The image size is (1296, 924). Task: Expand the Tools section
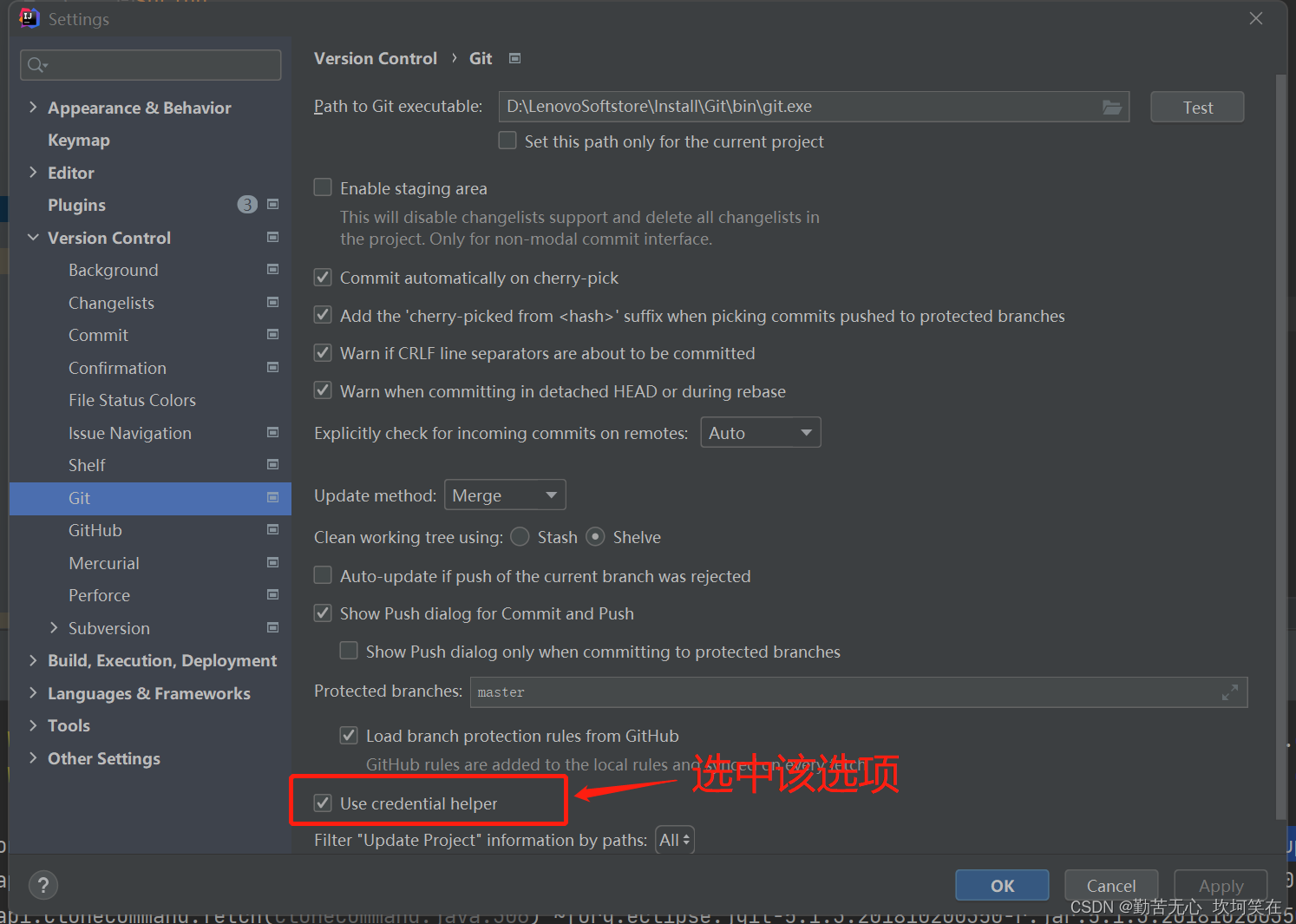click(x=33, y=725)
